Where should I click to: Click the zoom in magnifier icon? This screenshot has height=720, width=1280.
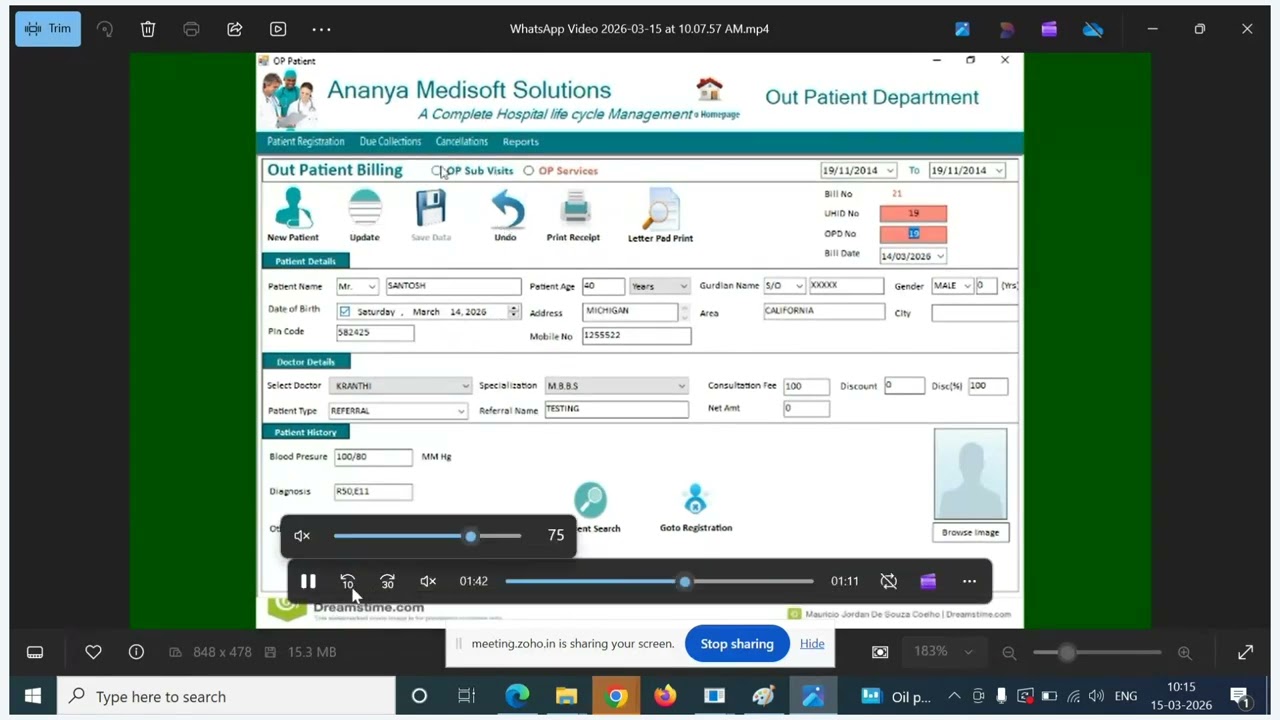pyautogui.click(x=1185, y=652)
